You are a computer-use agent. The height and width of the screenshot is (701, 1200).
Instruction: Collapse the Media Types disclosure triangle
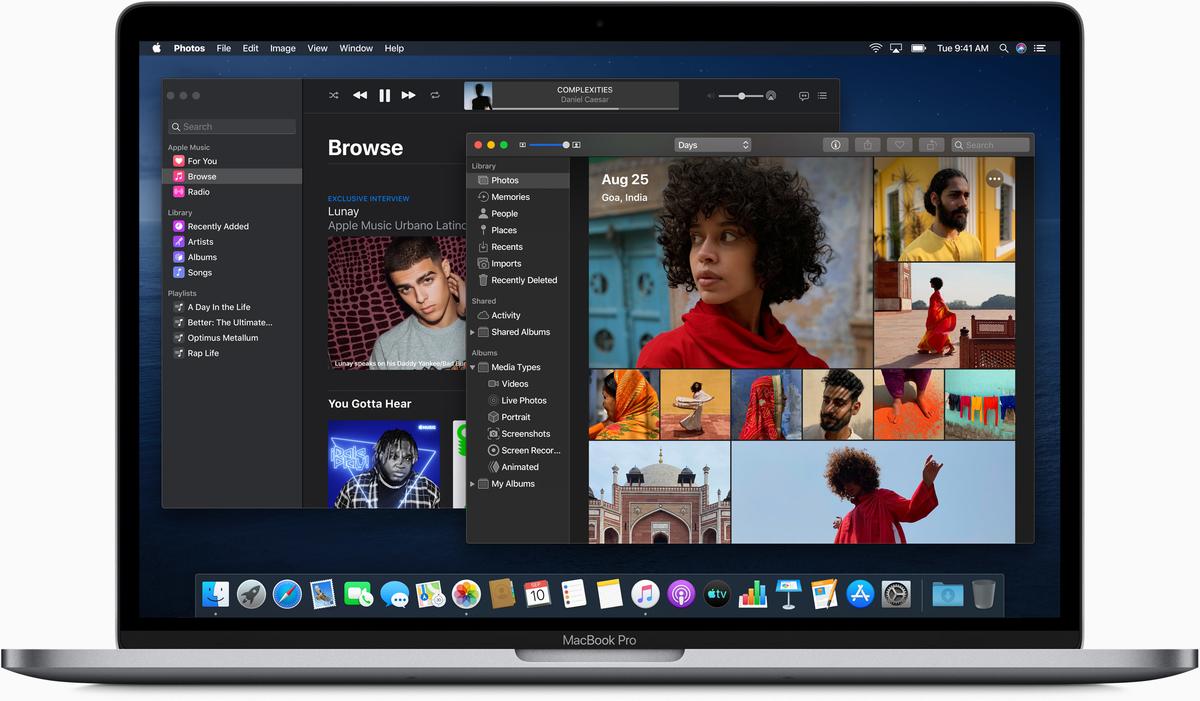pyautogui.click(x=473, y=367)
